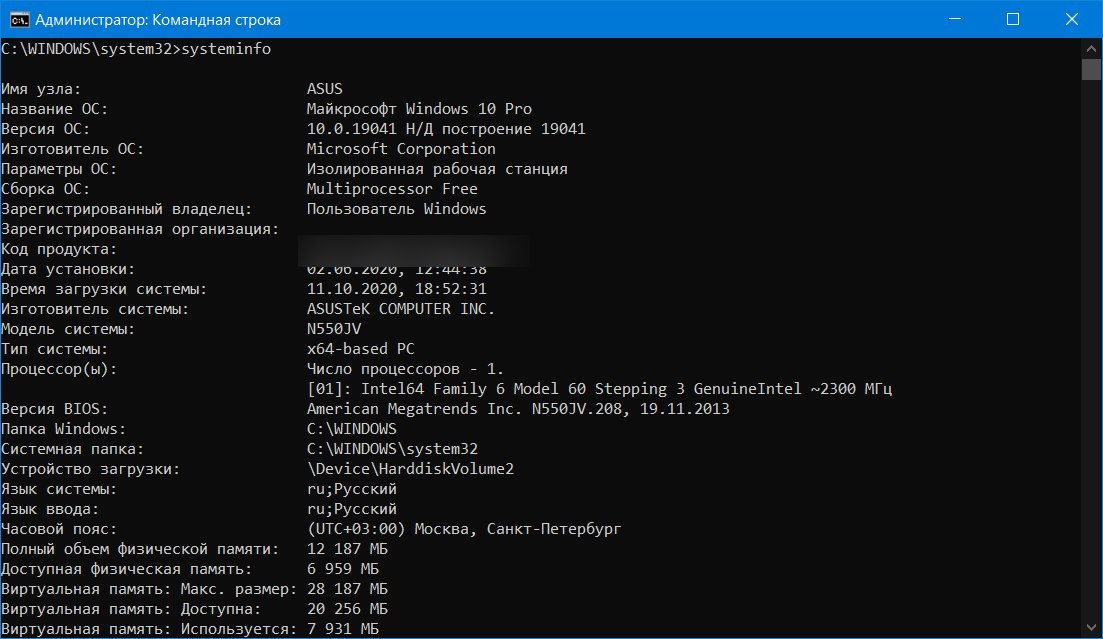The height and width of the screenshot is (639, 1103).
Task: Minimize the Command Prompt window
Action: [x=955, y=19]
